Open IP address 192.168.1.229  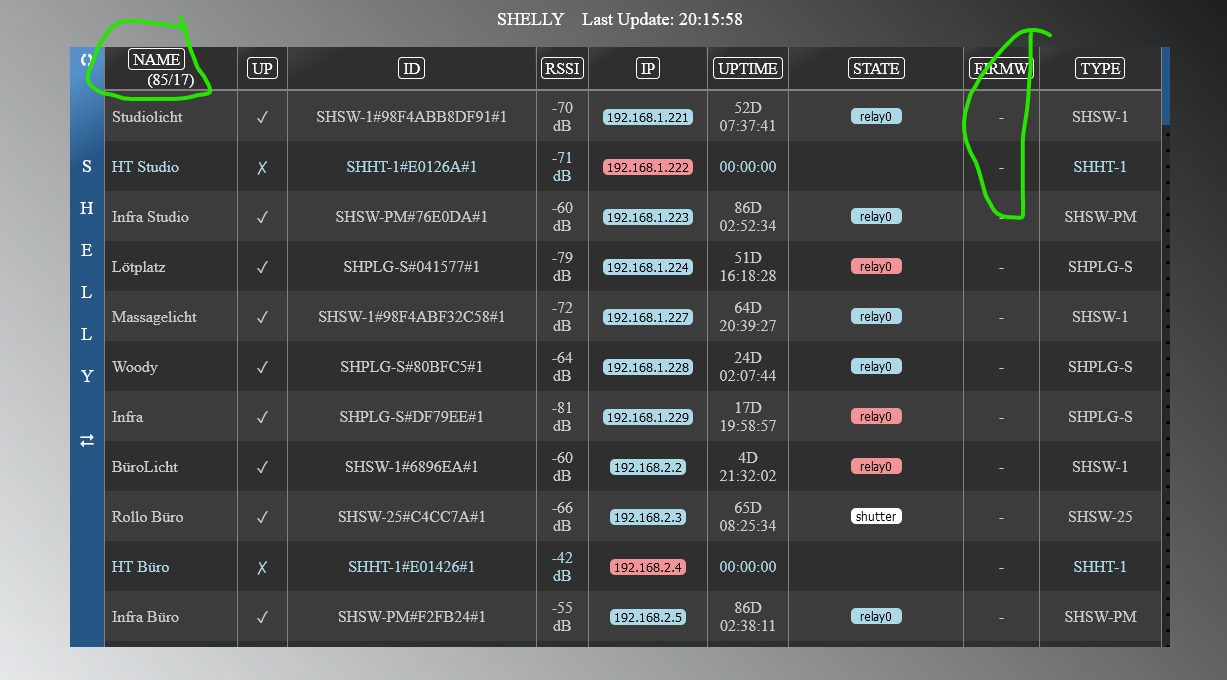(648, 417)
